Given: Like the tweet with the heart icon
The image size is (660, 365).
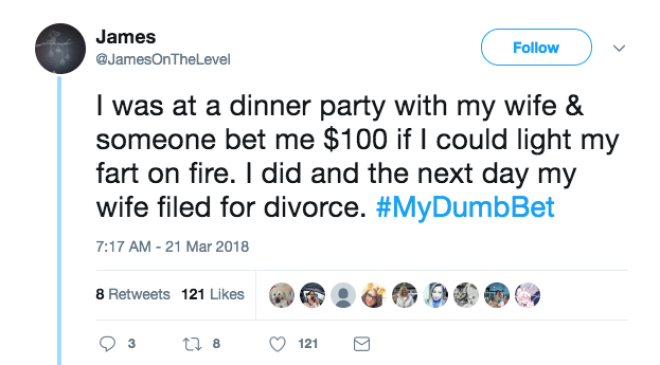Looking at the screenshot, I should 277,344.
